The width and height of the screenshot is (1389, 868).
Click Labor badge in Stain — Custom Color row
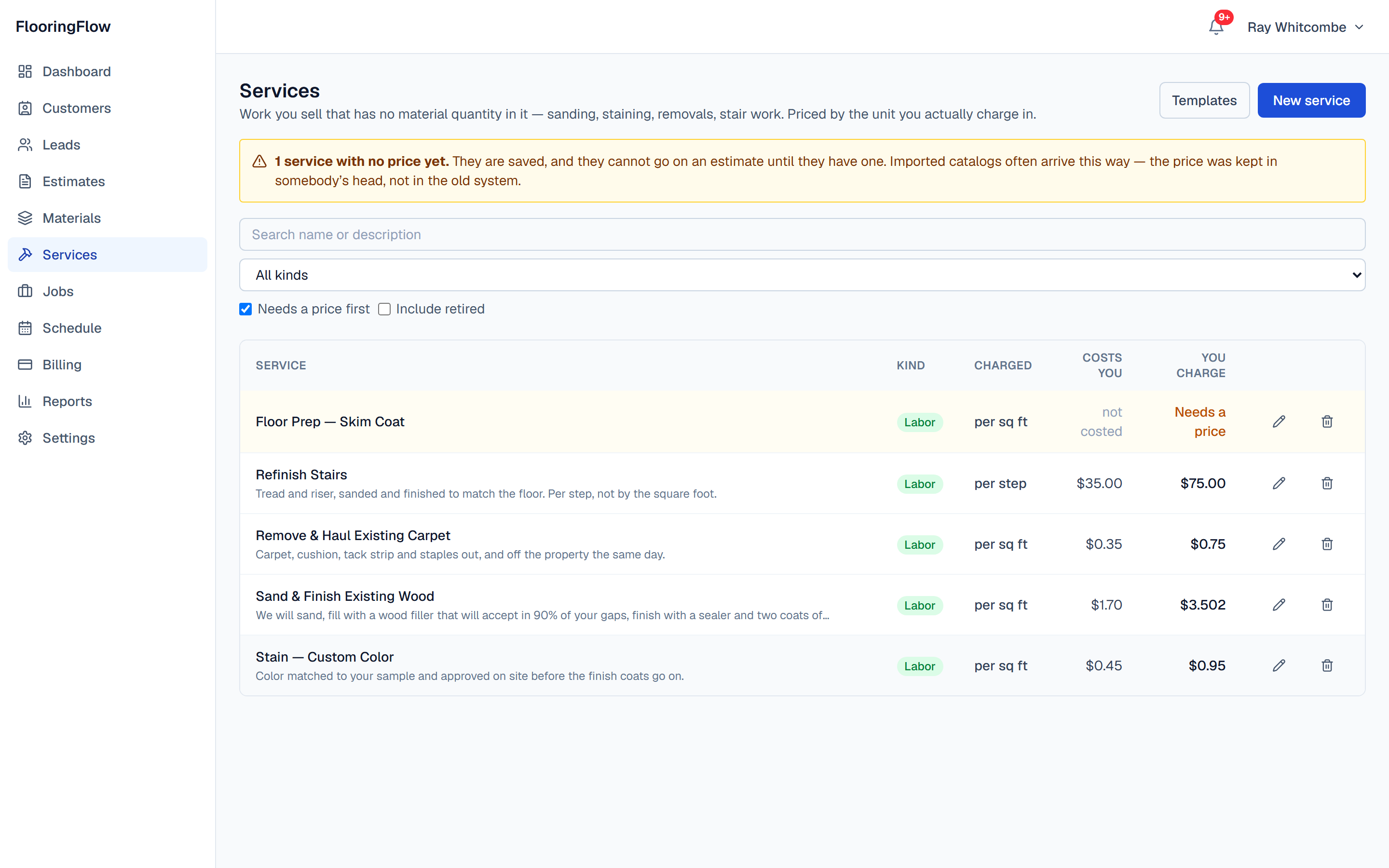pyautogui.click(x=920, y=666)
